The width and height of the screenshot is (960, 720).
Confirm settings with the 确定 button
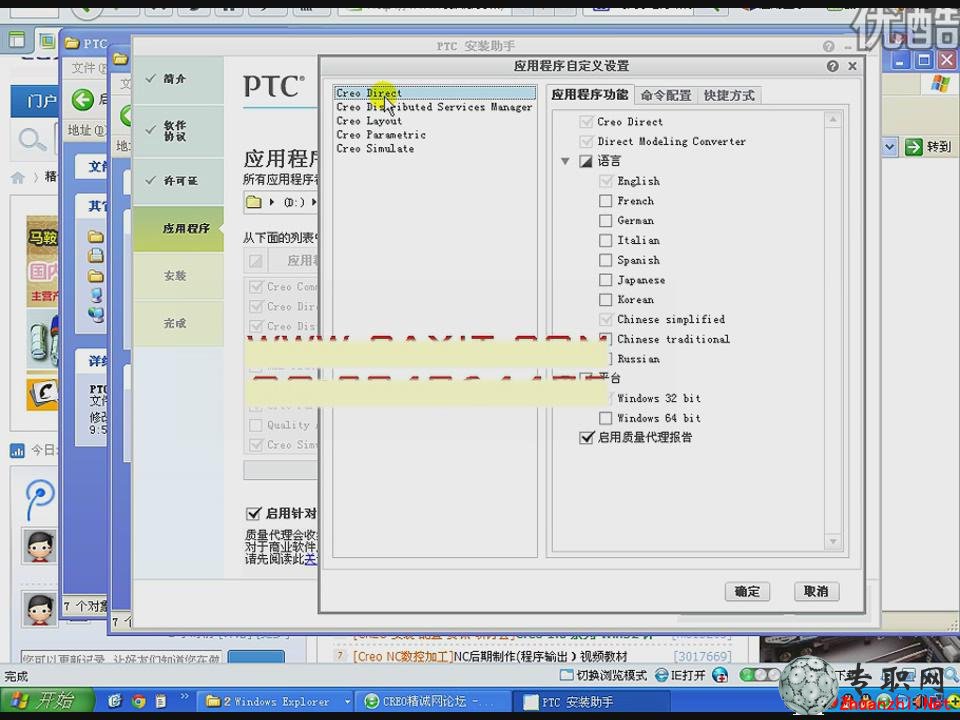pyautogui.click(x=747, y=591)
